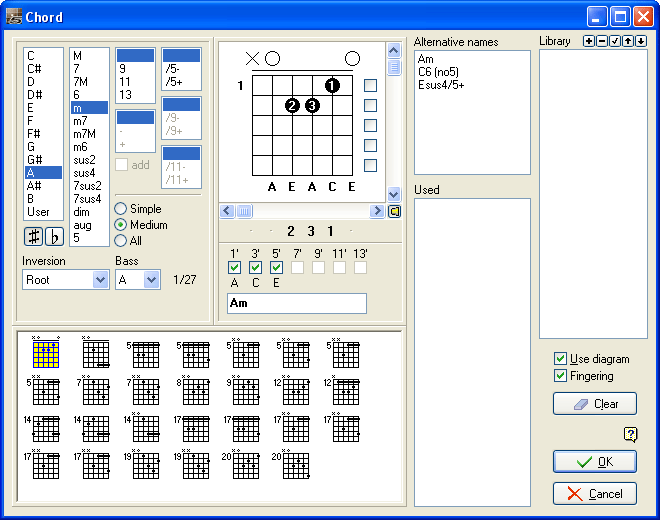Viewport: 660px width, 520px height.
Task: Open the Inversion dropdown
Action: [x=100, y=280]
